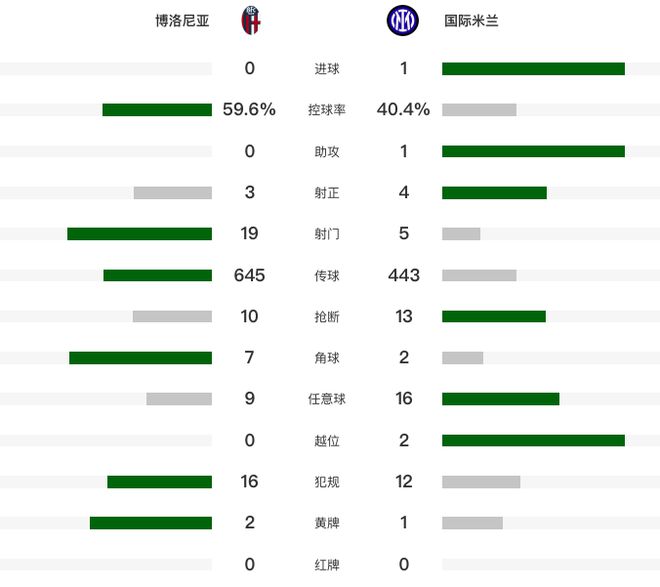Click Inter's green 抢断 tackles bar
This screenshot has width=660, height=587.
pyautogui.click(x=494, y=316)
